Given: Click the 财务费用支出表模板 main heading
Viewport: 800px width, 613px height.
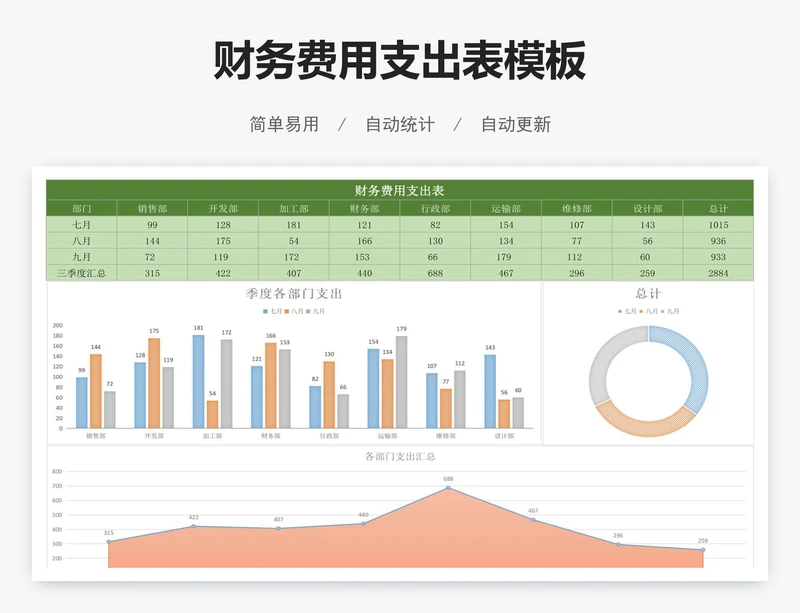Looking at the screenshot, I should tap(399, 60).
